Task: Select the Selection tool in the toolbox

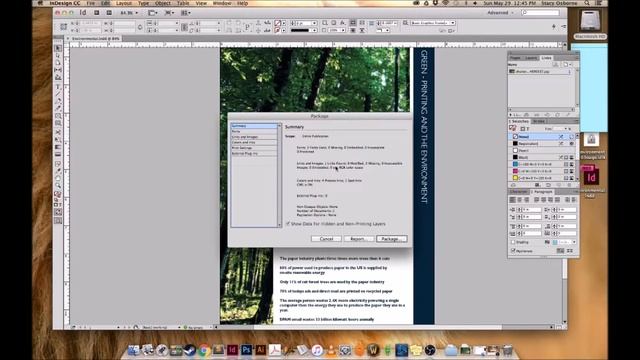Action: coord(58,48)
